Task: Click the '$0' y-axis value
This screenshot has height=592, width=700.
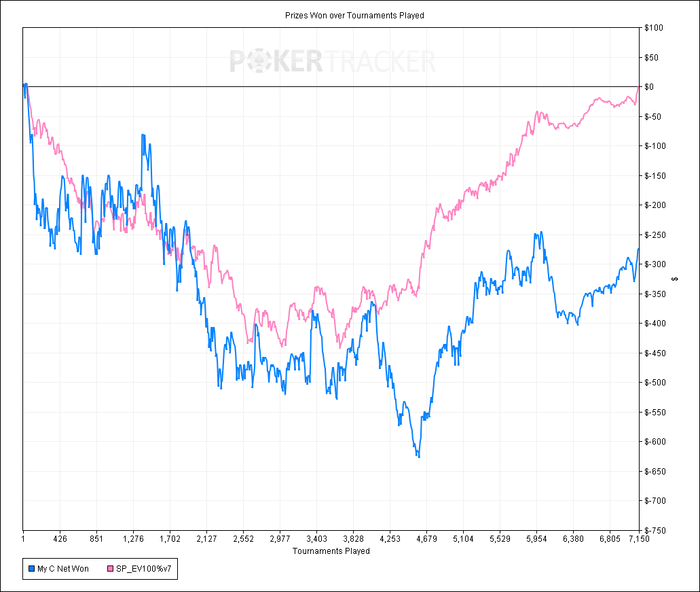Action: point(650,87)
